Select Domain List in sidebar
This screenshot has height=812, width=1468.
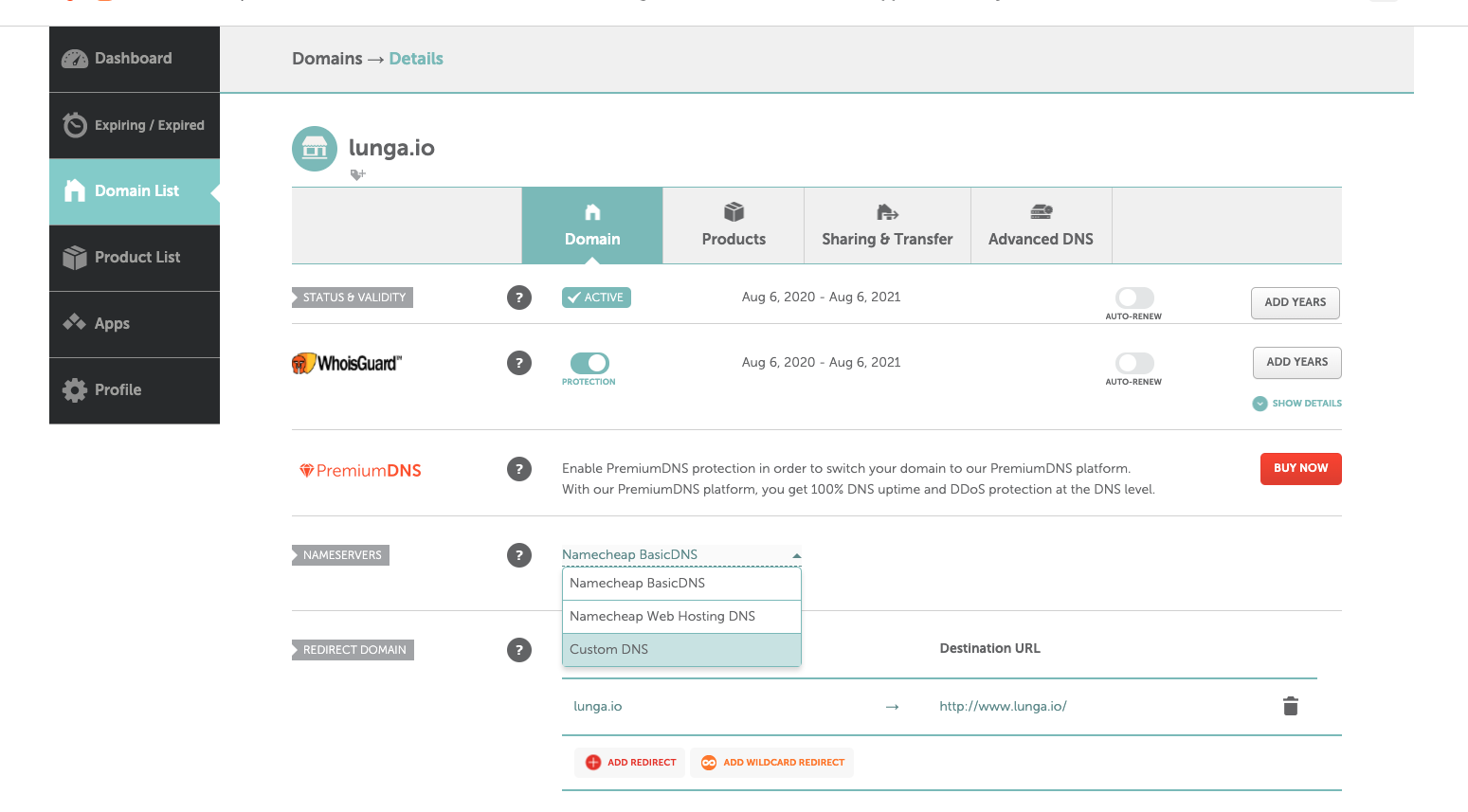coord(135,191)
